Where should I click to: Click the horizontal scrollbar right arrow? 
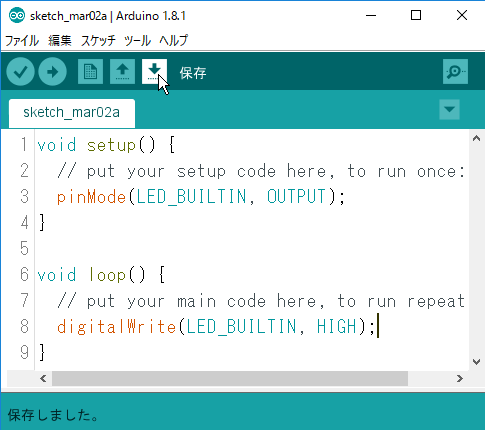click(460, 378)
